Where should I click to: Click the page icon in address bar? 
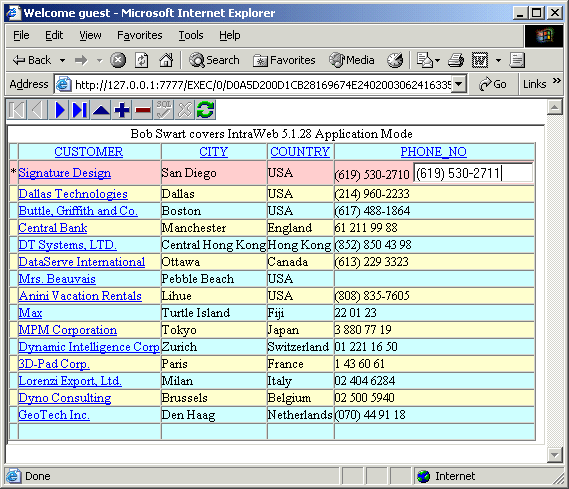coord(63,84)
